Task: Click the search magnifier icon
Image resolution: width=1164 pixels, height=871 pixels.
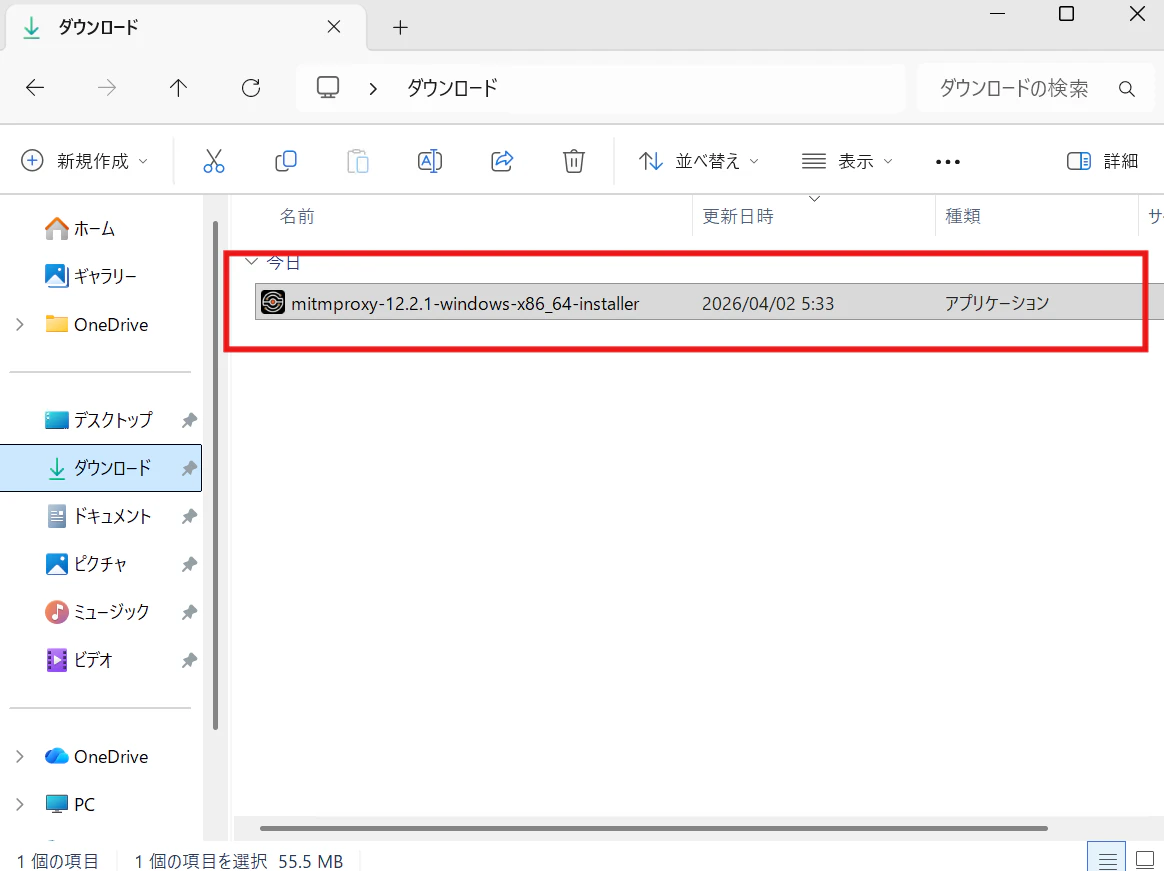Action: click(x=1126, y=89)
